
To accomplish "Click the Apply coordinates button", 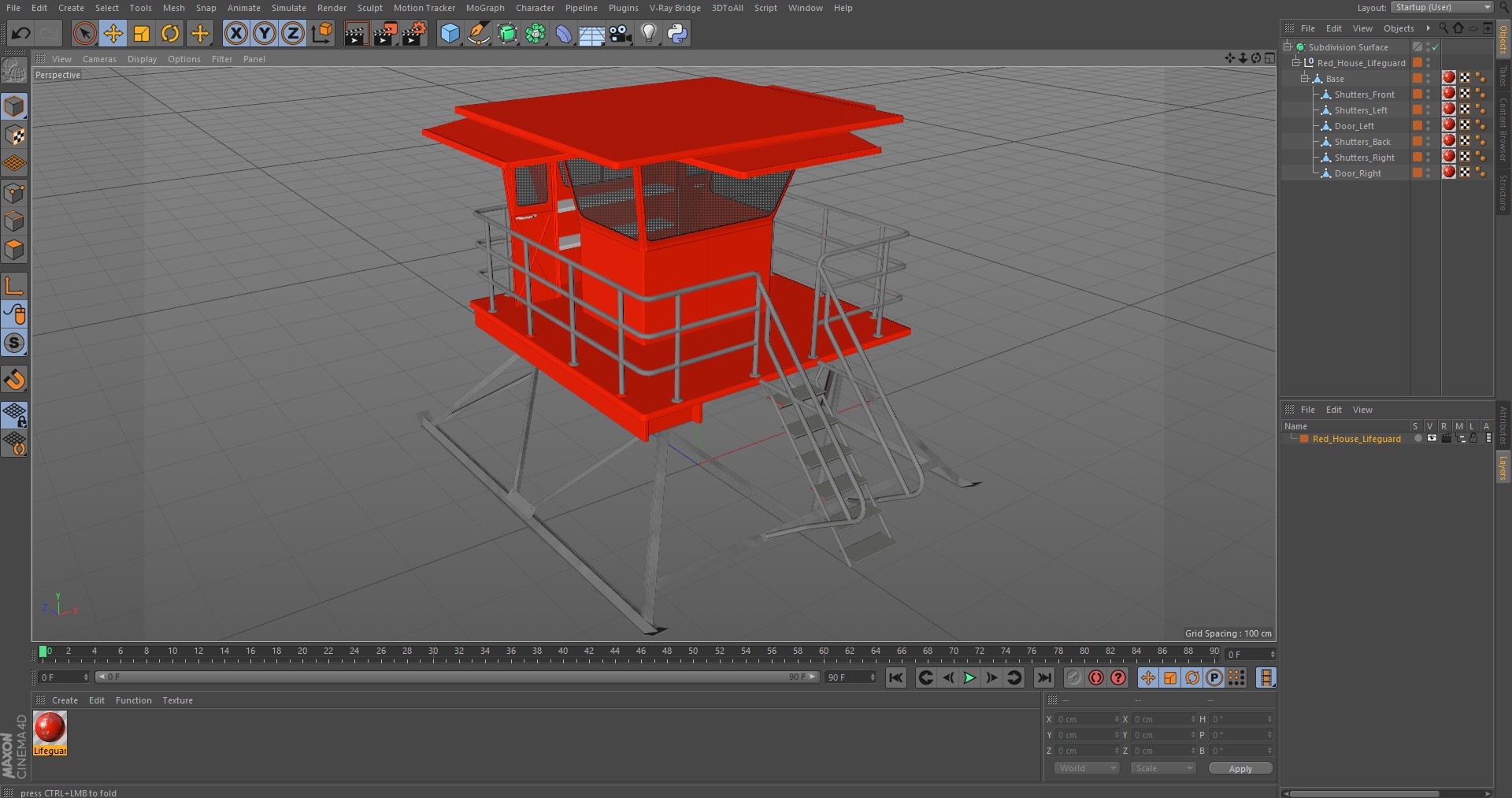I will 1240,769.
